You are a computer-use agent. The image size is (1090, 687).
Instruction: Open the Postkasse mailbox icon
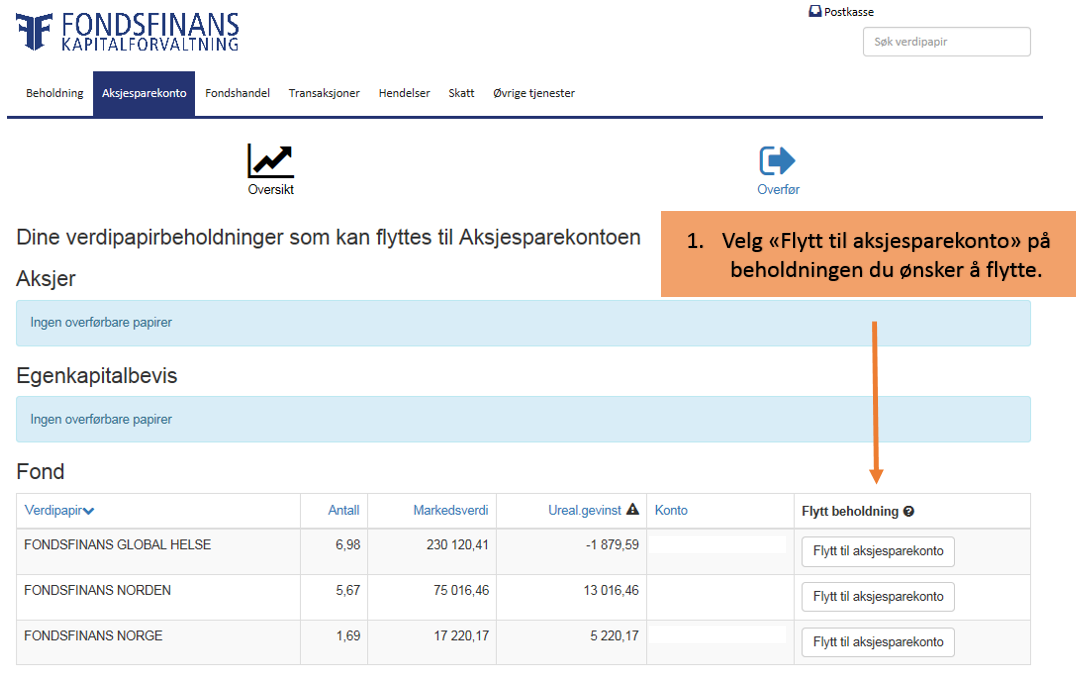click(x=815, y=11)
